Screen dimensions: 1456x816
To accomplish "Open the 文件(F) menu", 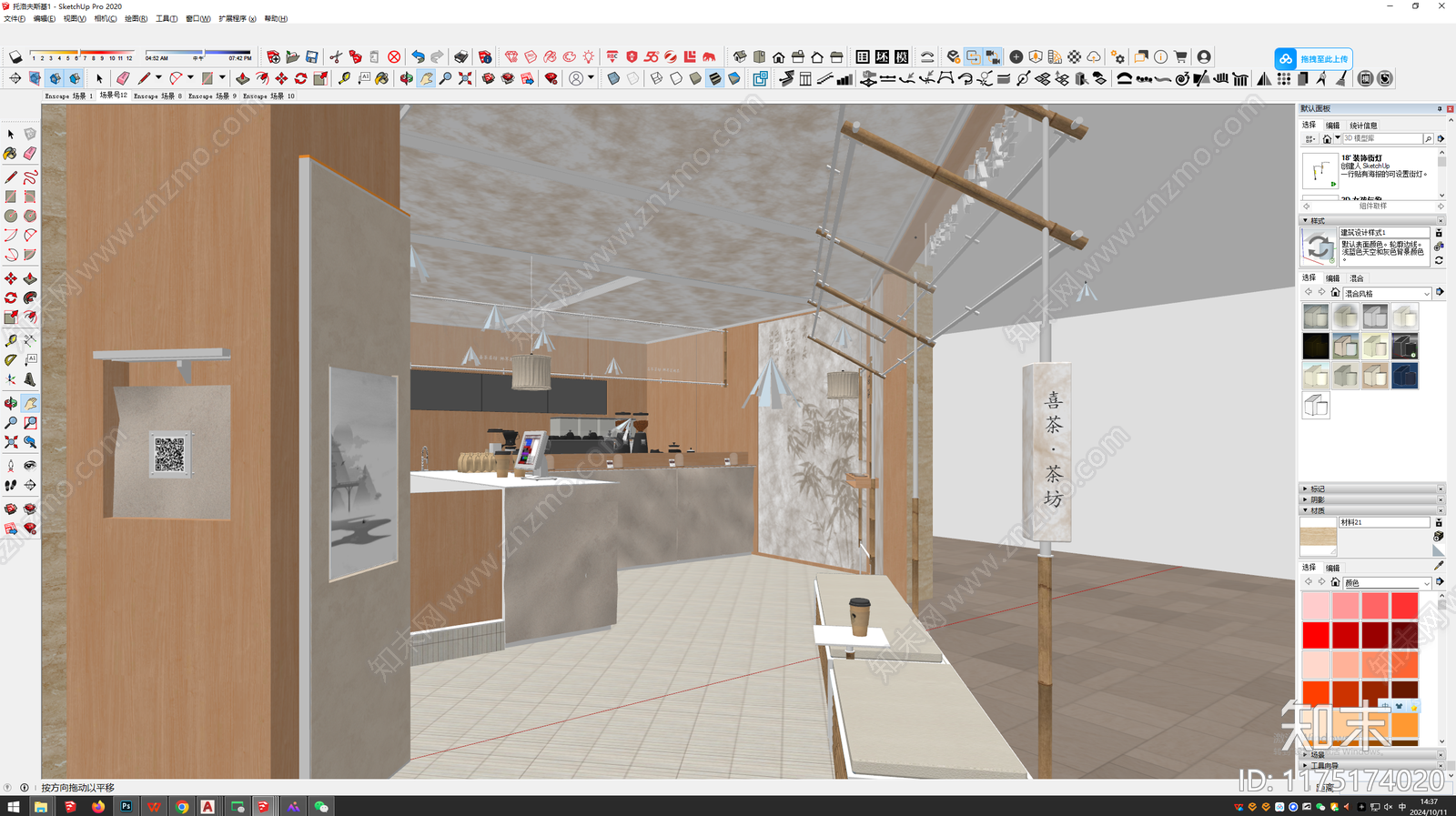I will tap(15, 18).
